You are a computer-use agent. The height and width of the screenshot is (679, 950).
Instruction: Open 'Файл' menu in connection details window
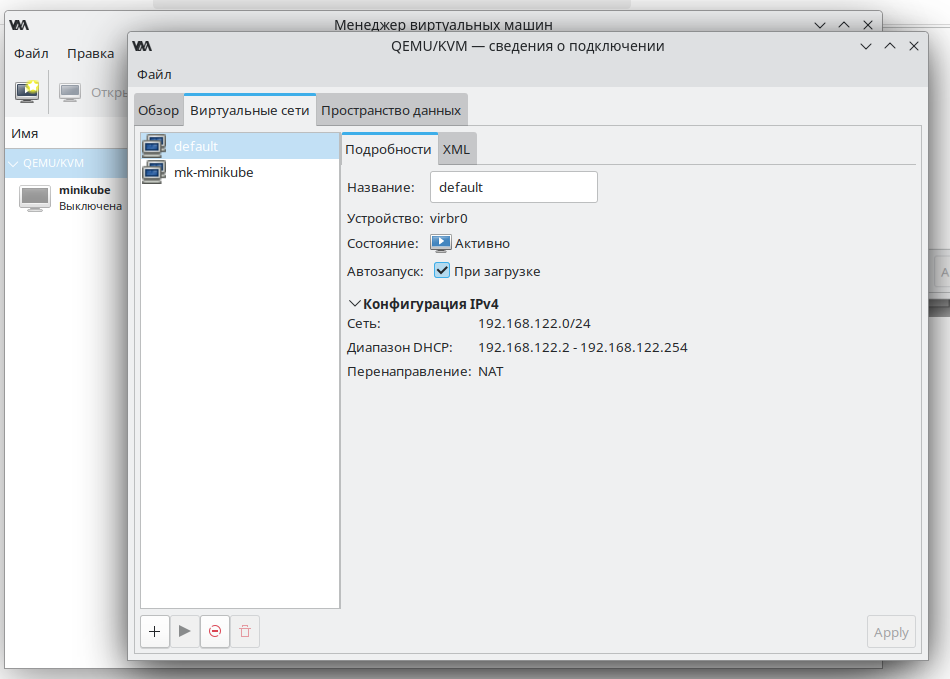(x=154, y=74)
